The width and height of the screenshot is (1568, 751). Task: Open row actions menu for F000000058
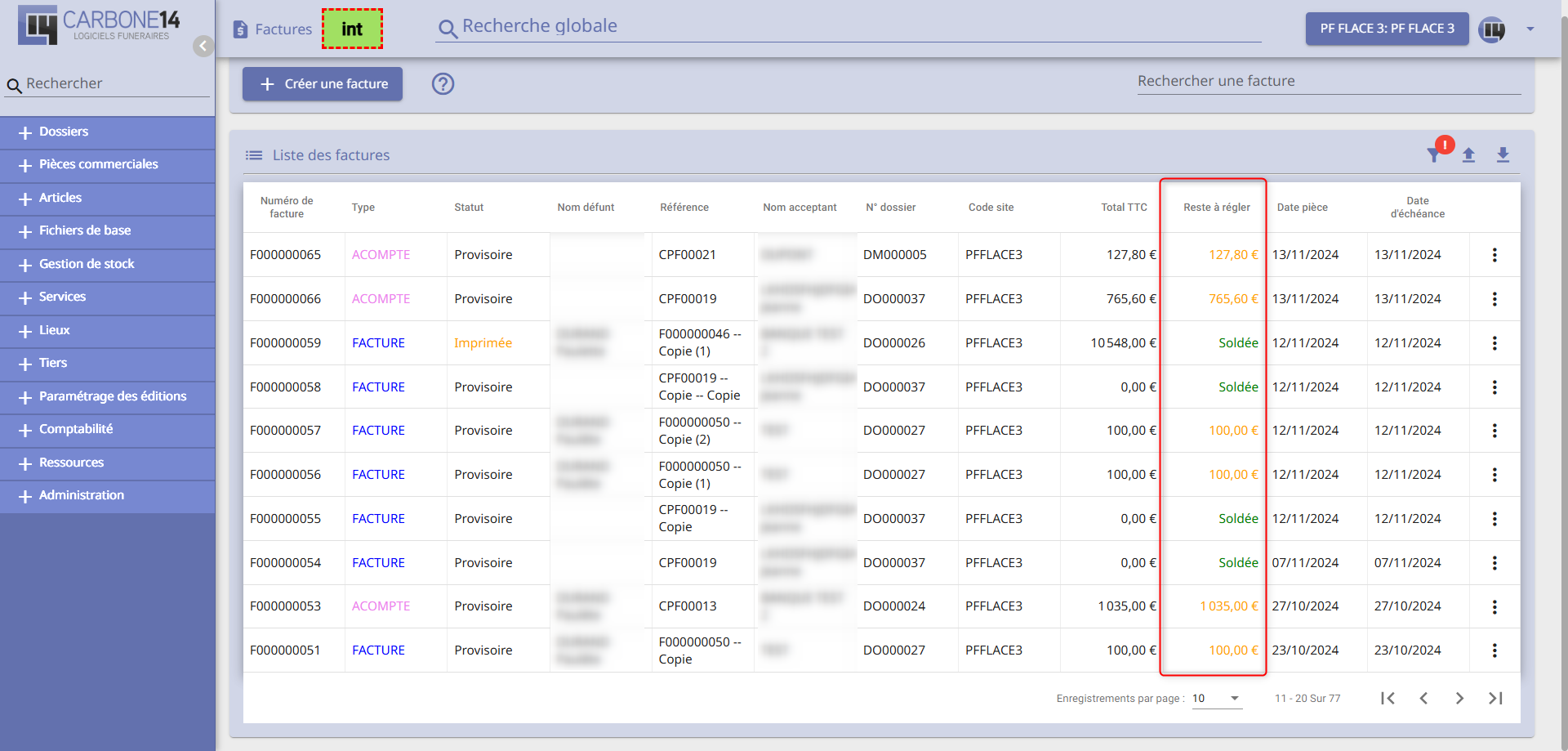[1494, 387]
